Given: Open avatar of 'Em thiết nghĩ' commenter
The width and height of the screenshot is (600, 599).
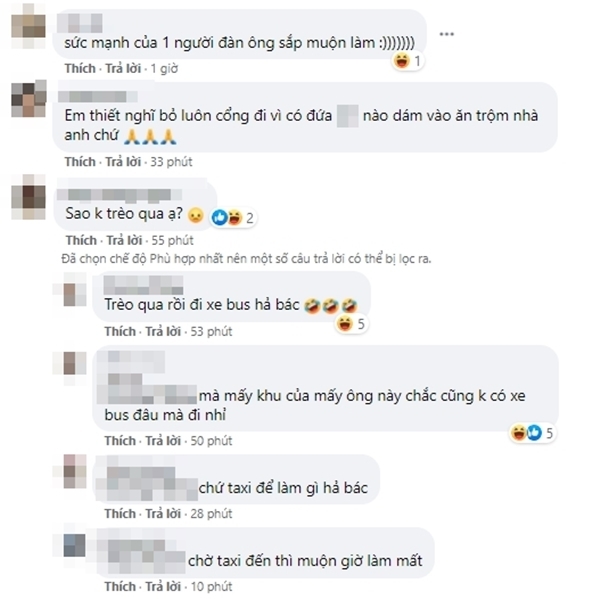Looking at the screenshot, I should click(x=29, y=99).
